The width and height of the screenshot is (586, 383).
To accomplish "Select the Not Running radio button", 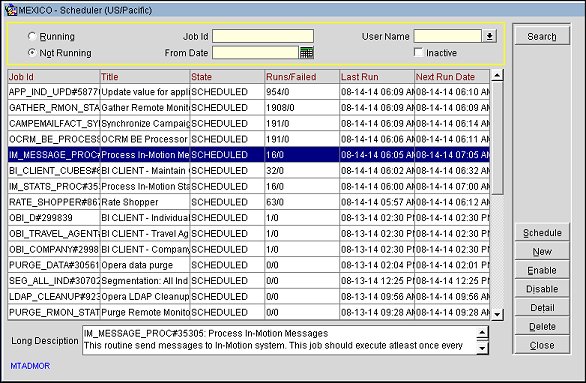I will (x=32, y=53).
